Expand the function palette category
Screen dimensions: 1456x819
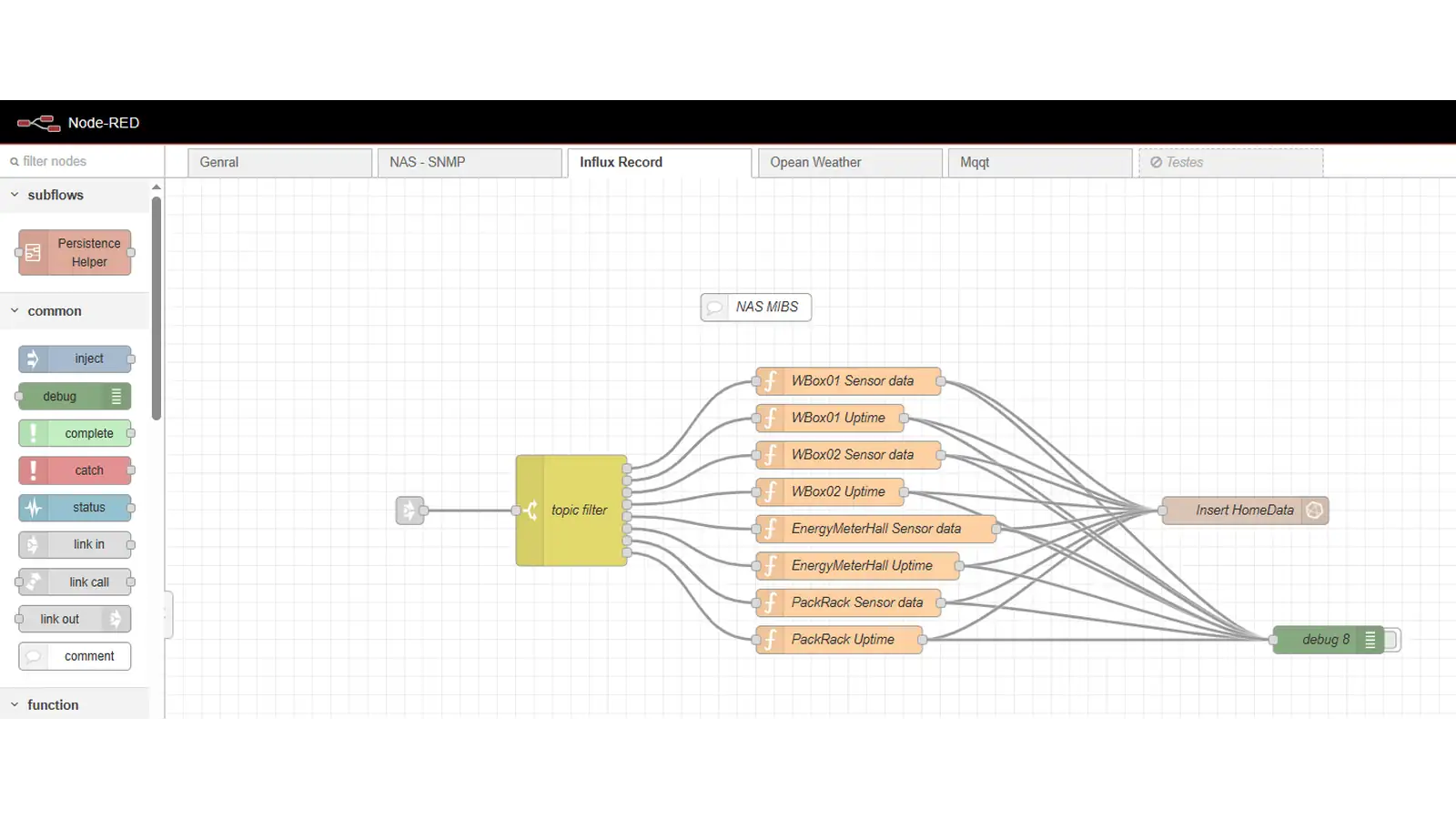[15, 705]
